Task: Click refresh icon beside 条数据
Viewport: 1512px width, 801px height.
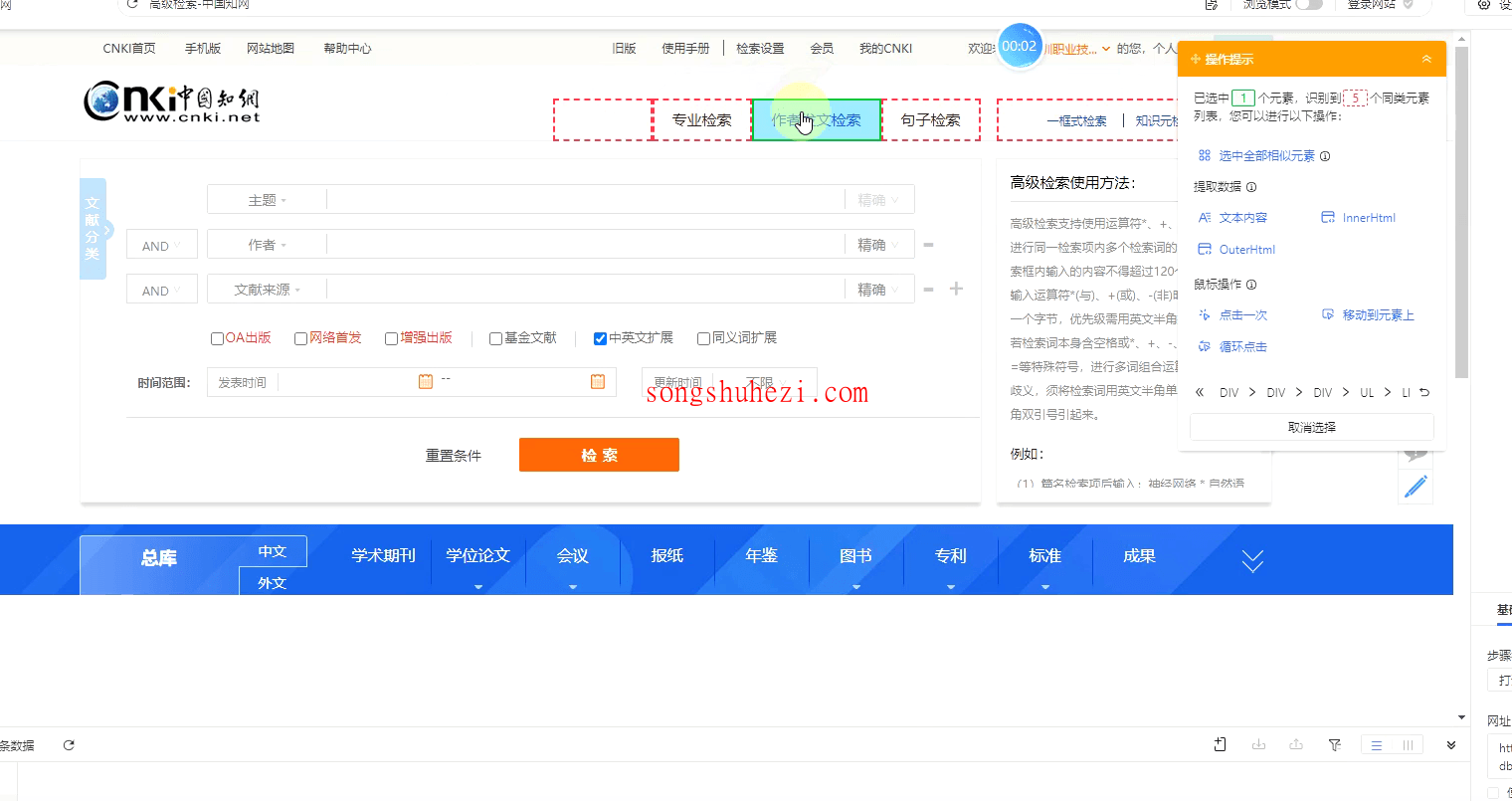Action: [x=69, y=745]
